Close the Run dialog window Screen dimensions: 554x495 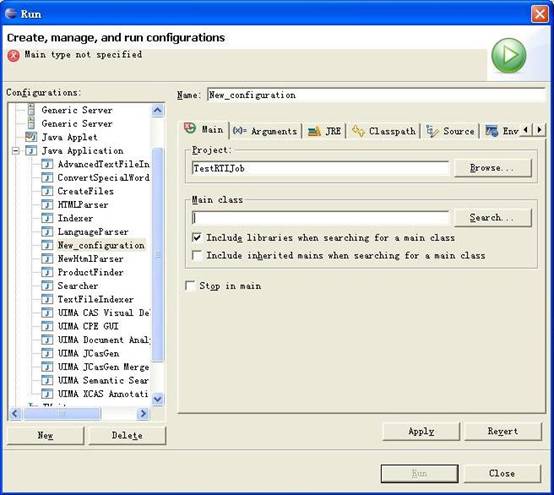pyautogui.click(x=540, y=14)
